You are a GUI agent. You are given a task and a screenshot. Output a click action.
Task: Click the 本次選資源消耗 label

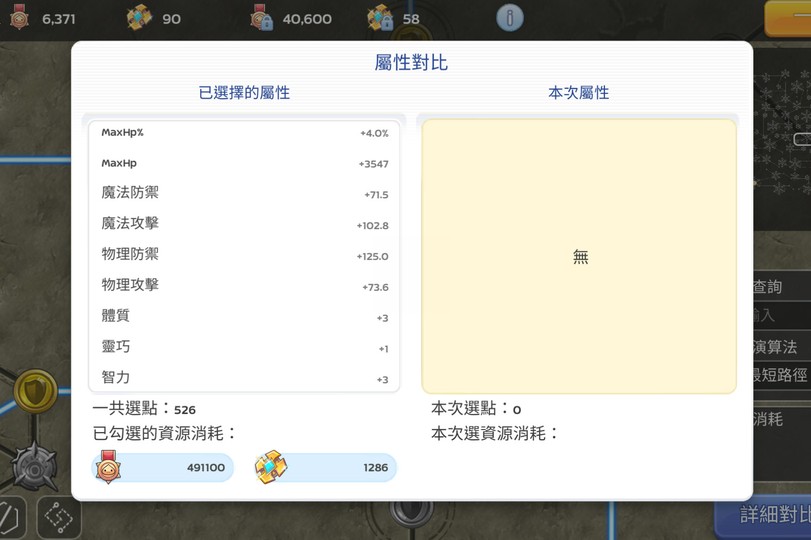coord(495,433)
